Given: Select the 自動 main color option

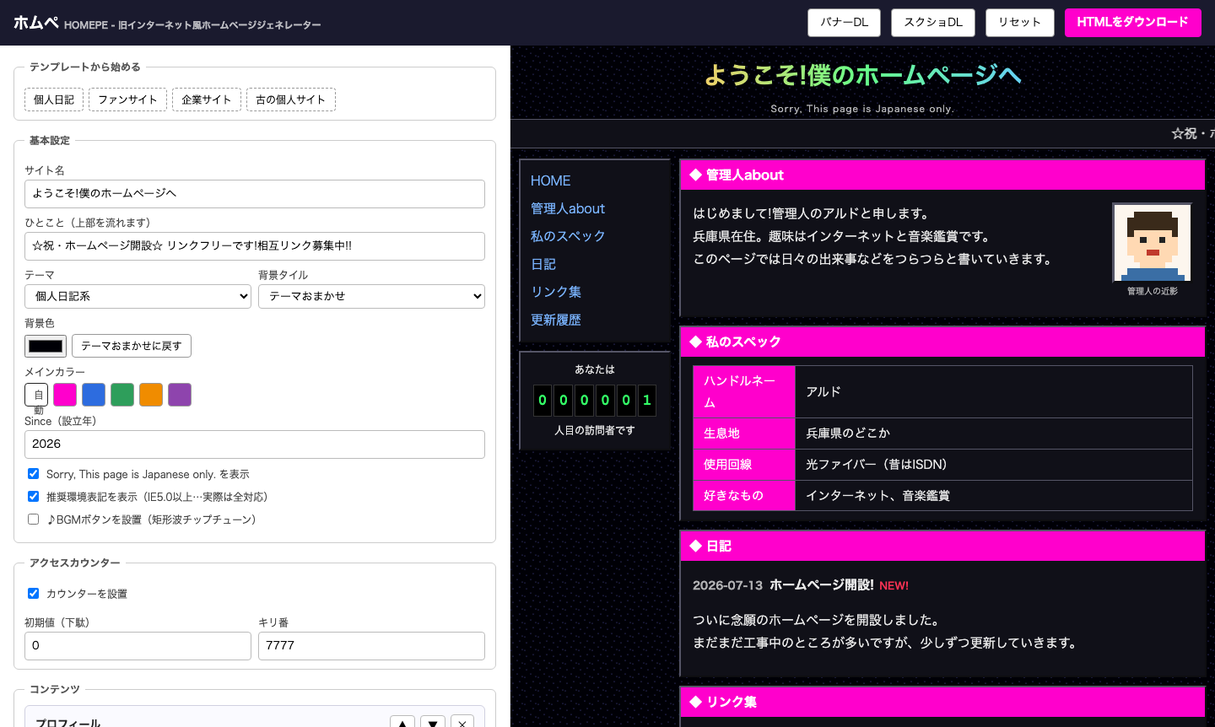Looking at the screenshot, I should (x=36, y=395).
